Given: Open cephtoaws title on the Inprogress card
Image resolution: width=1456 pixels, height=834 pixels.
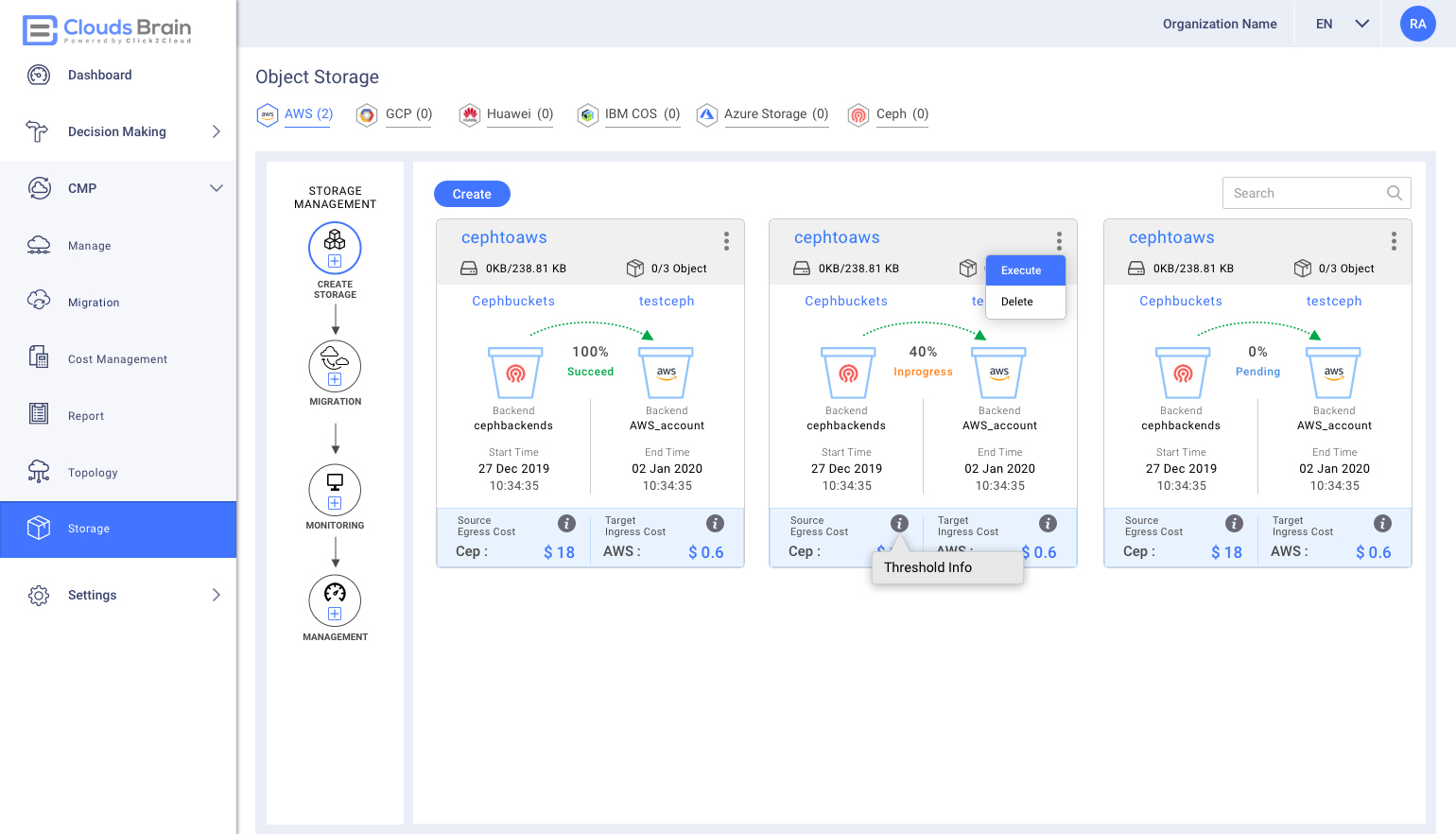Looking at the screenshot, I should click(837, 237).
